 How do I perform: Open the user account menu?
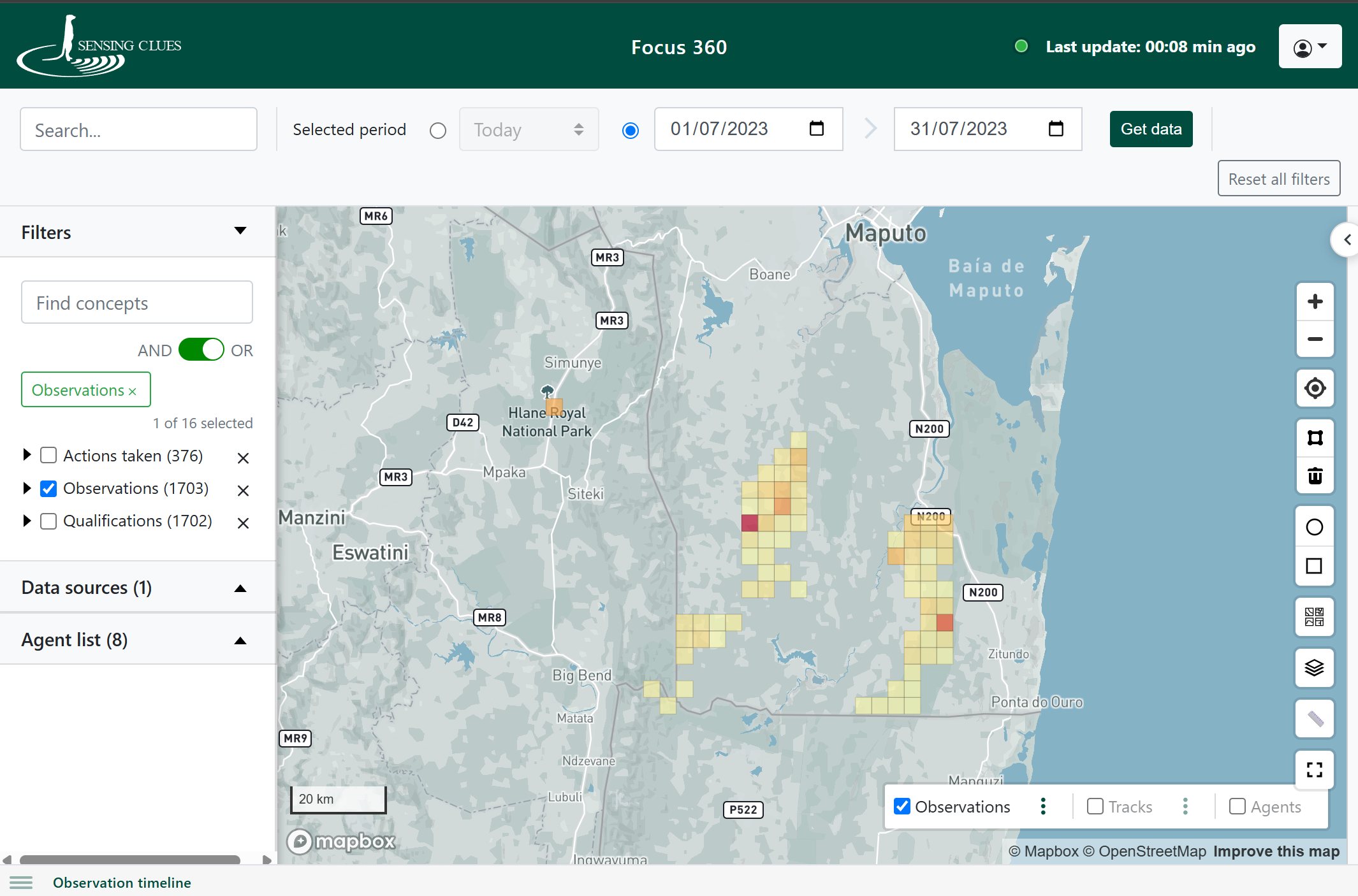[x=1310, y=47]
